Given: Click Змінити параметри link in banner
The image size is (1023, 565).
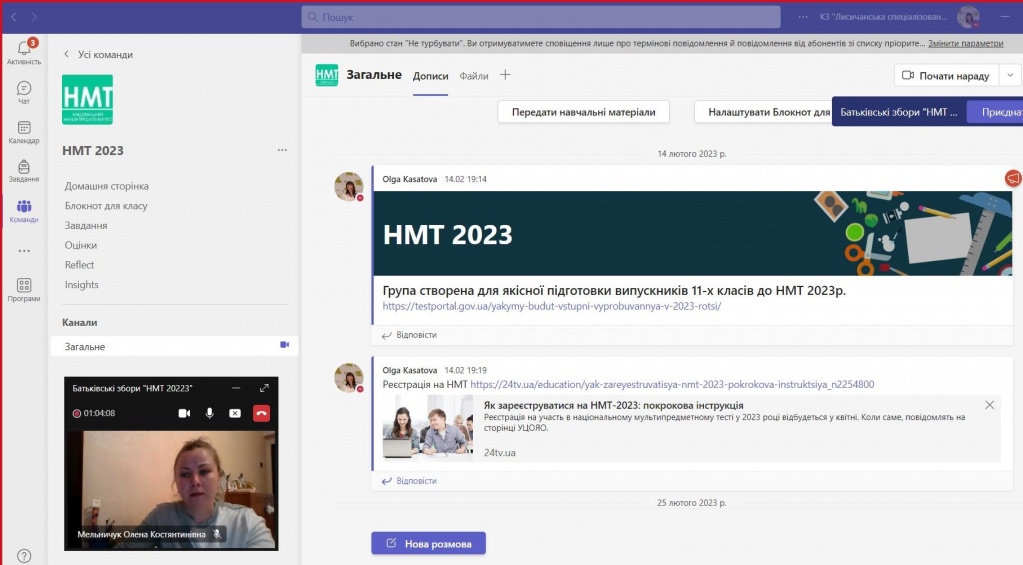Looking at the screenshot, I should 966,43.
